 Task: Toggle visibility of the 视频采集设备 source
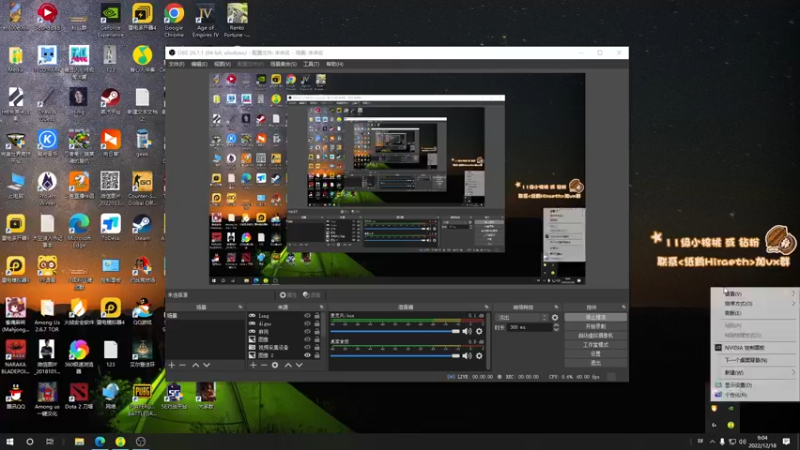tap(307, 347)
